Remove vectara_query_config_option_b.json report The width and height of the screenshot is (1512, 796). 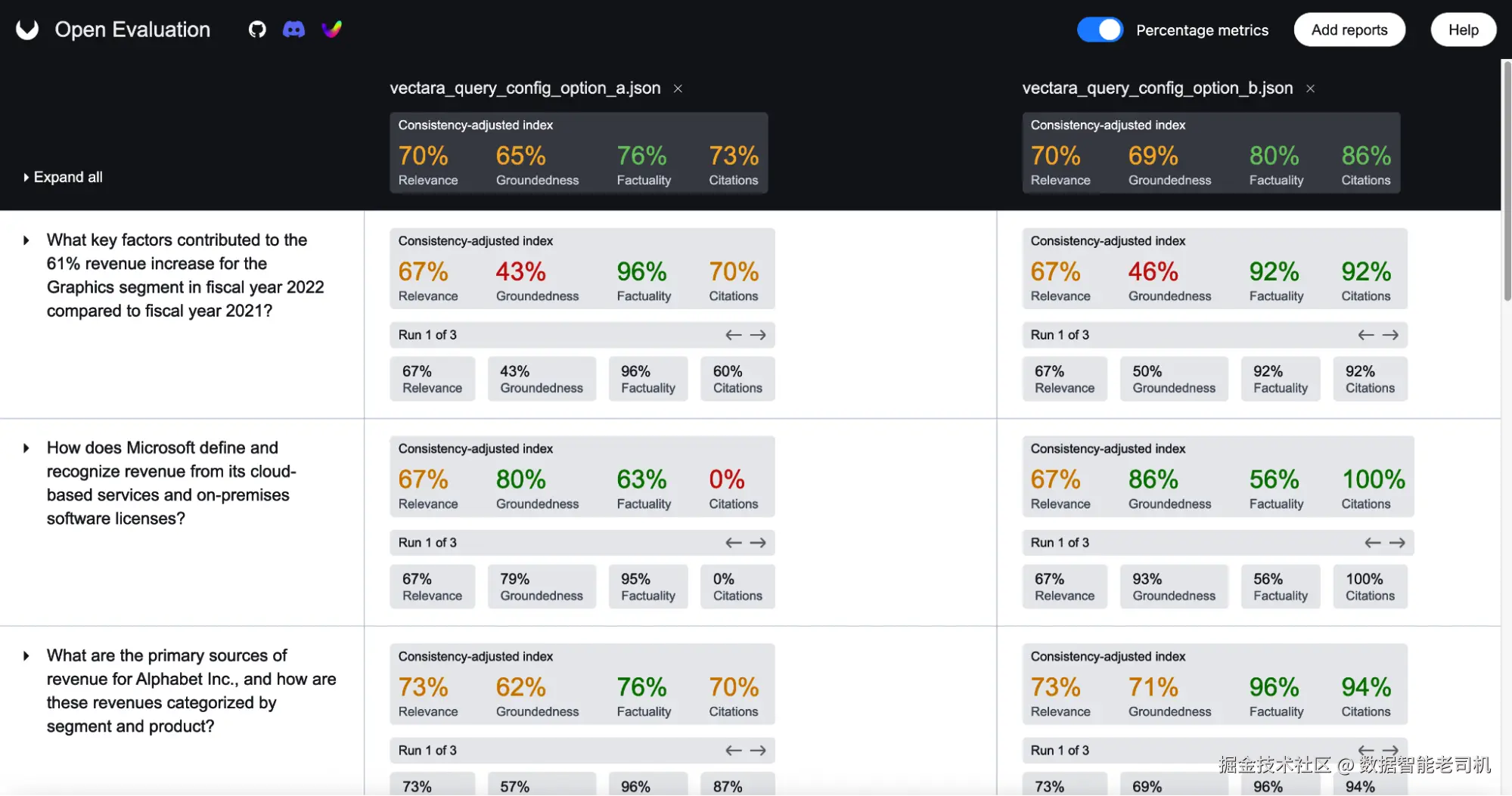click(x=1310, y=88)
